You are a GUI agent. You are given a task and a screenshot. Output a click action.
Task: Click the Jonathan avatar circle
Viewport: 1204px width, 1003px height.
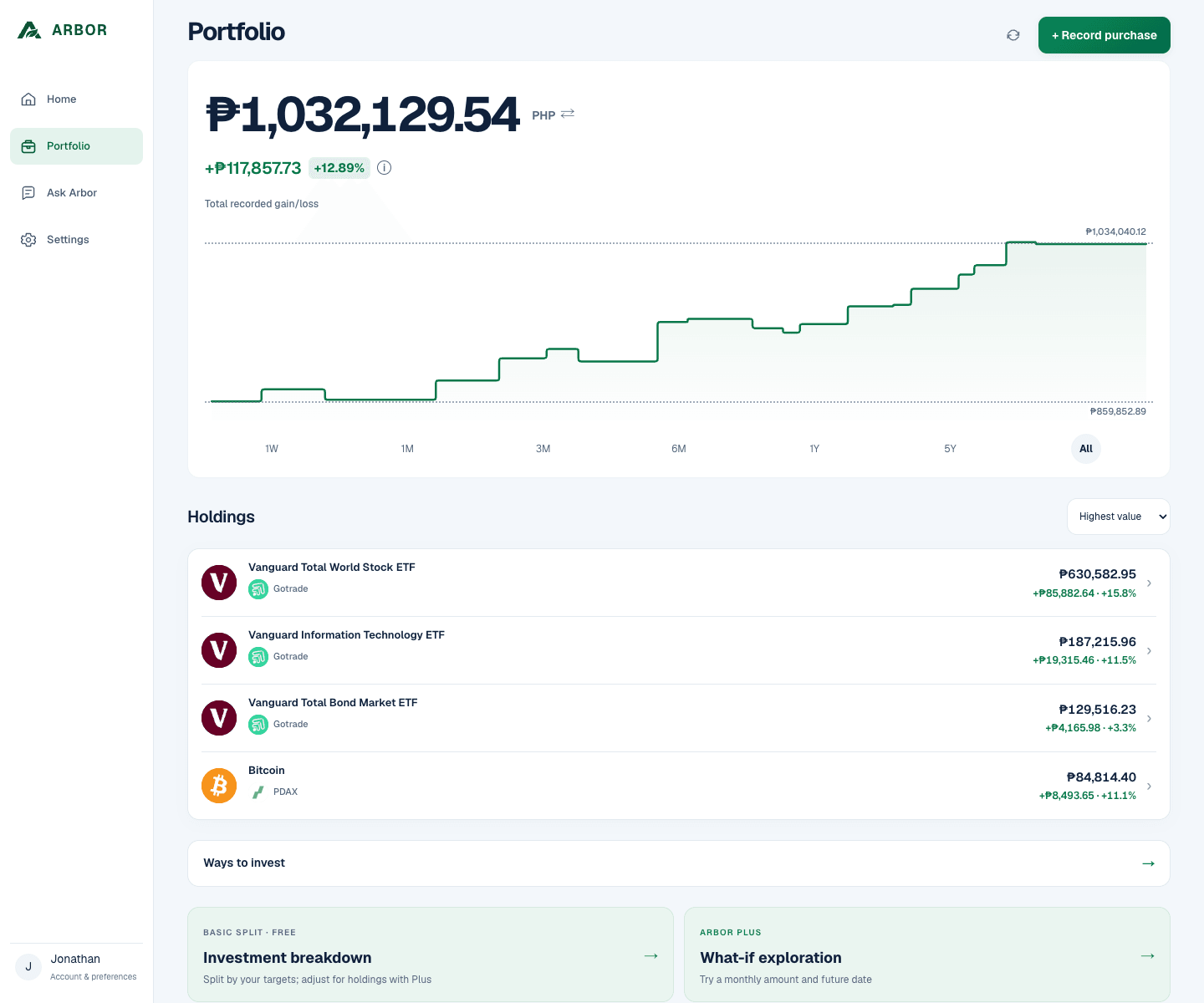pos(28,967)
